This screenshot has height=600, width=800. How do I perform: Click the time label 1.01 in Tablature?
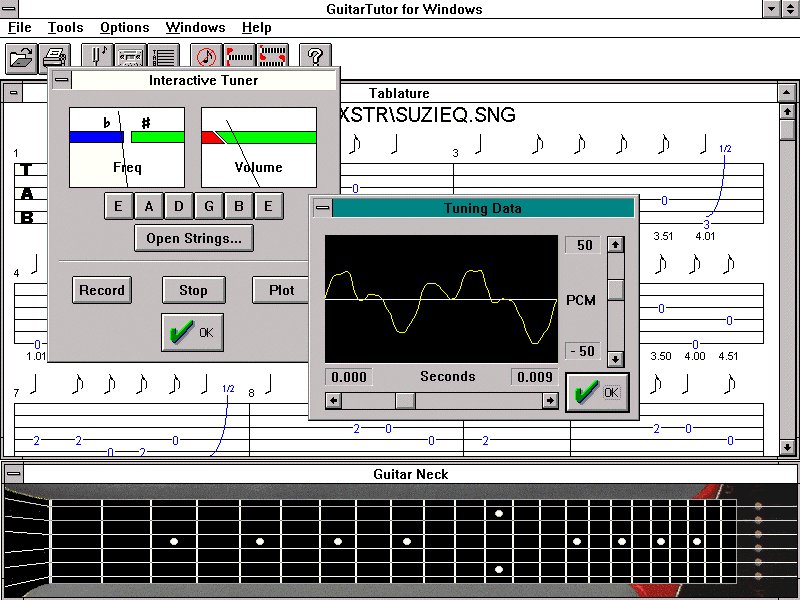(36, 356)
